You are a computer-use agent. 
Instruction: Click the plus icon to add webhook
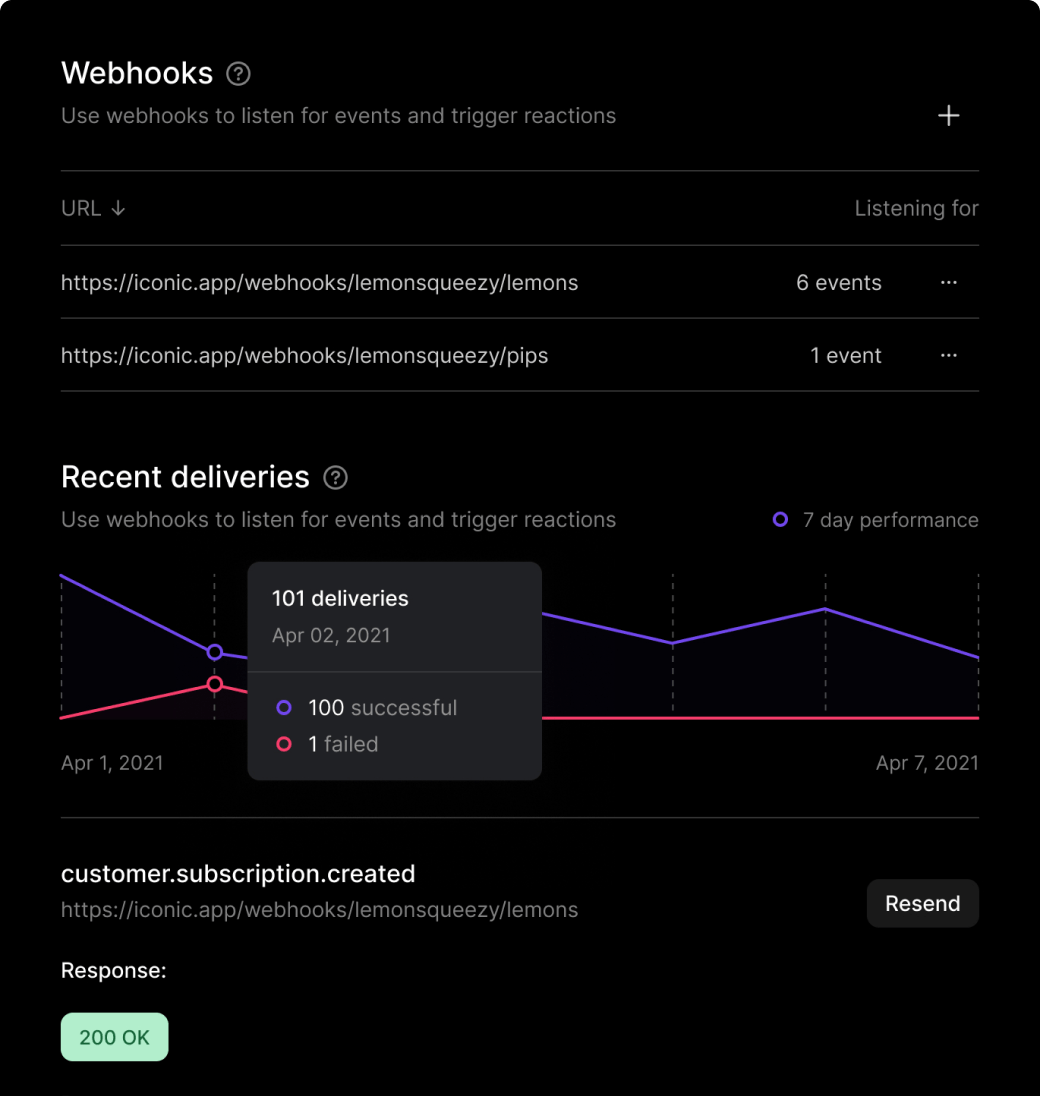(x=948, y=116)
